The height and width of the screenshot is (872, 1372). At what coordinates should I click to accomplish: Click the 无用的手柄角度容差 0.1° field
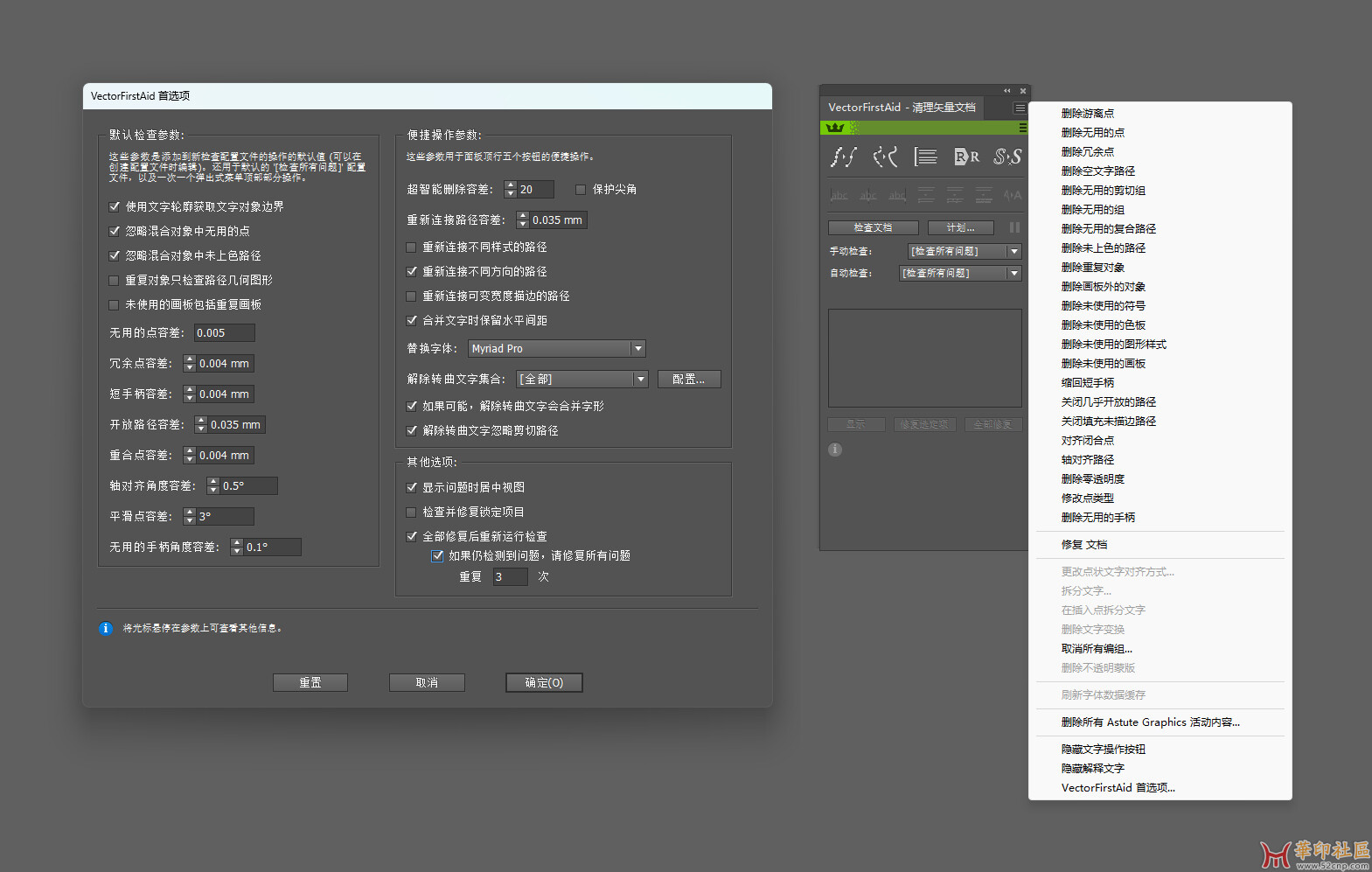[272, 547]
